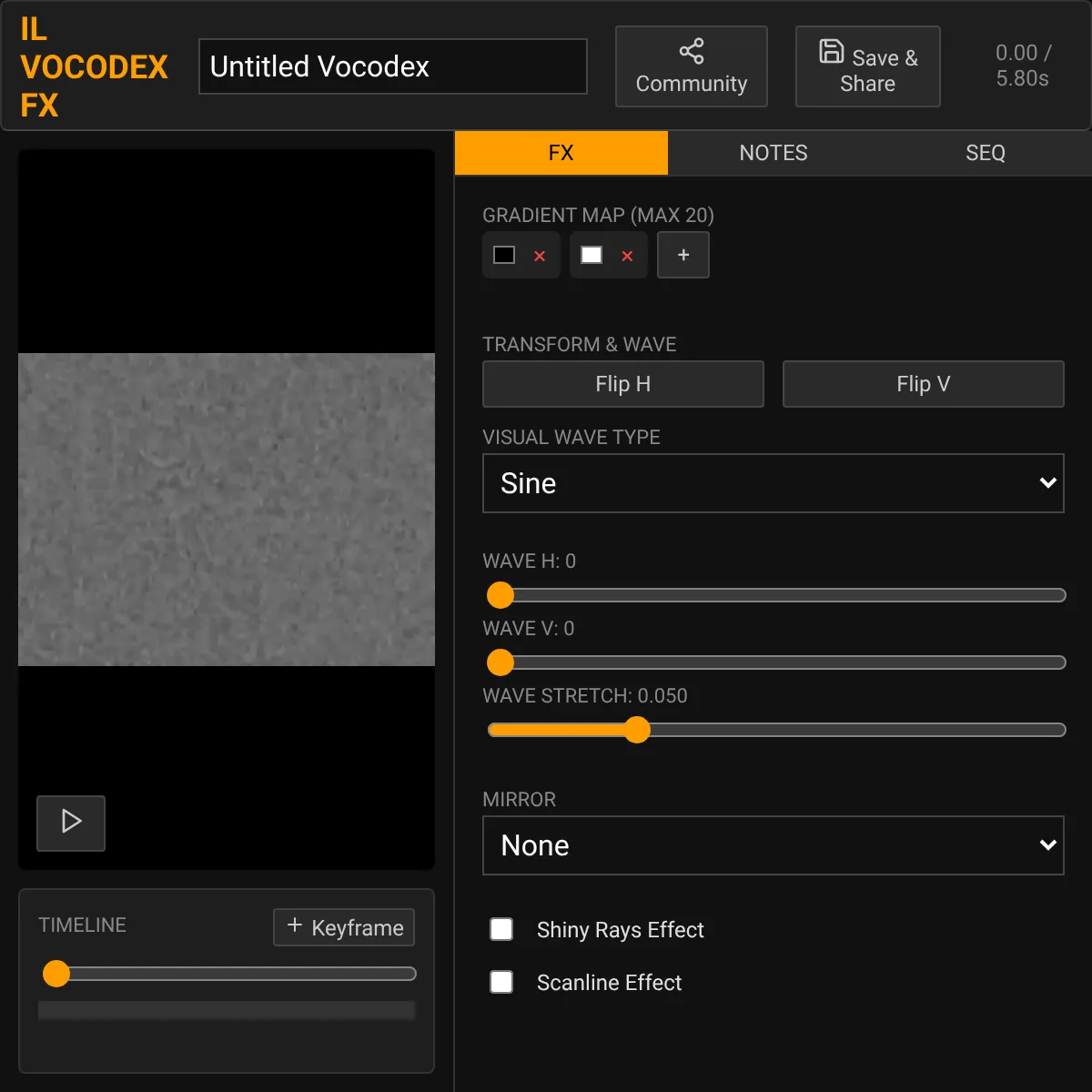
Task: Click the IL VOCODEX FX logo text
Action: [94, 67]
